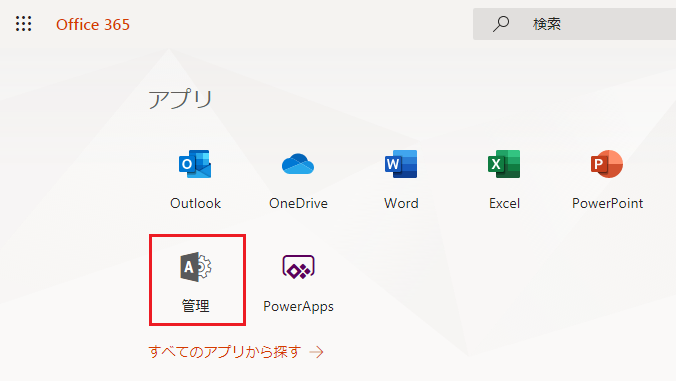Viewport: 676px width, 381px height.
Task: Click the PowerPoint text label
Action: tap(607, 203)
